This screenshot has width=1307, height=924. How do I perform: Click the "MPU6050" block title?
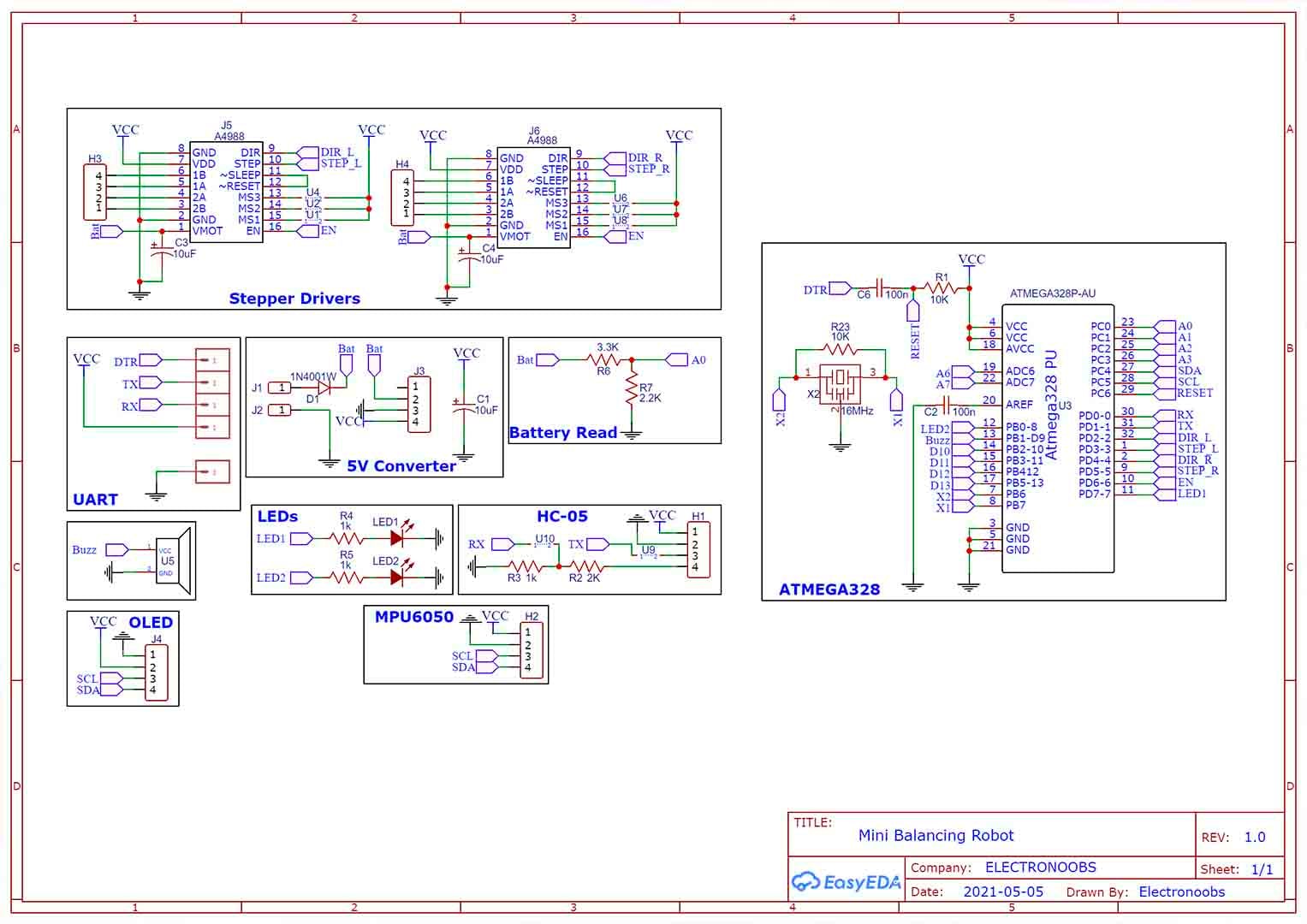(x=414, y=617)
